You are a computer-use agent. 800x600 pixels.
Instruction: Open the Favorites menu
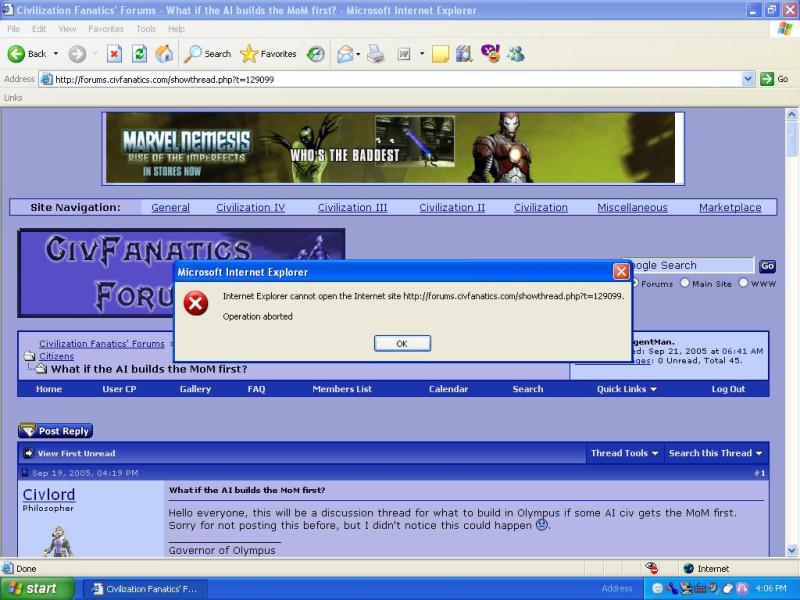click(x=106, y=29)
